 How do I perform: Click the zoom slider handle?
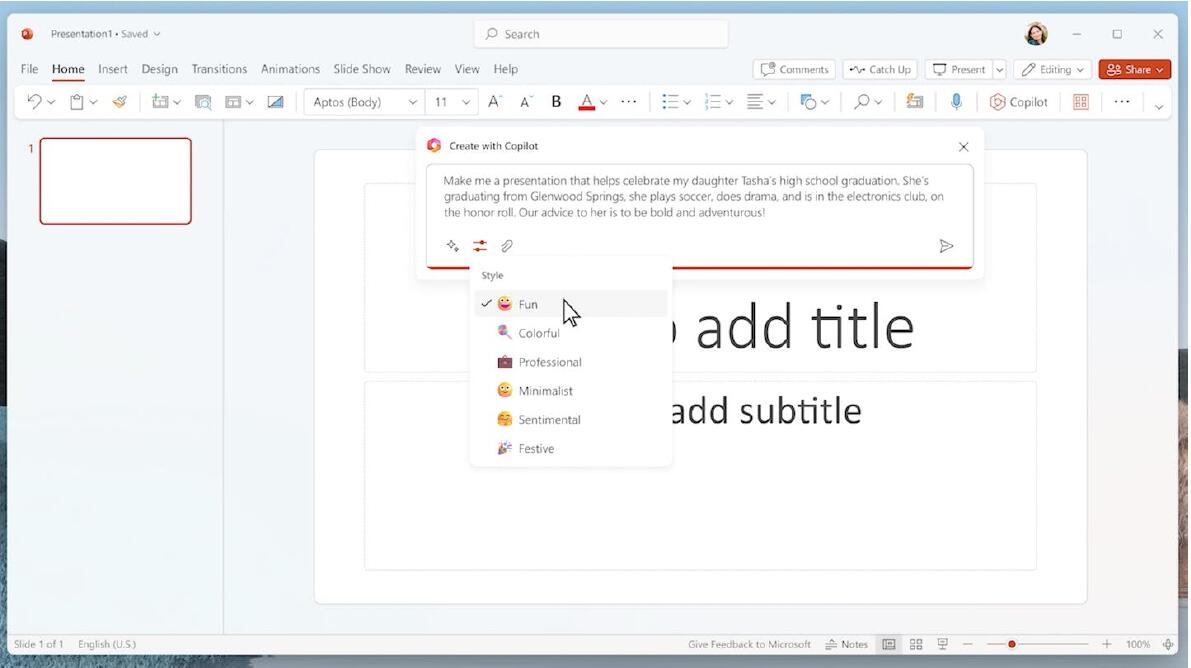(x=1012, y=644)
